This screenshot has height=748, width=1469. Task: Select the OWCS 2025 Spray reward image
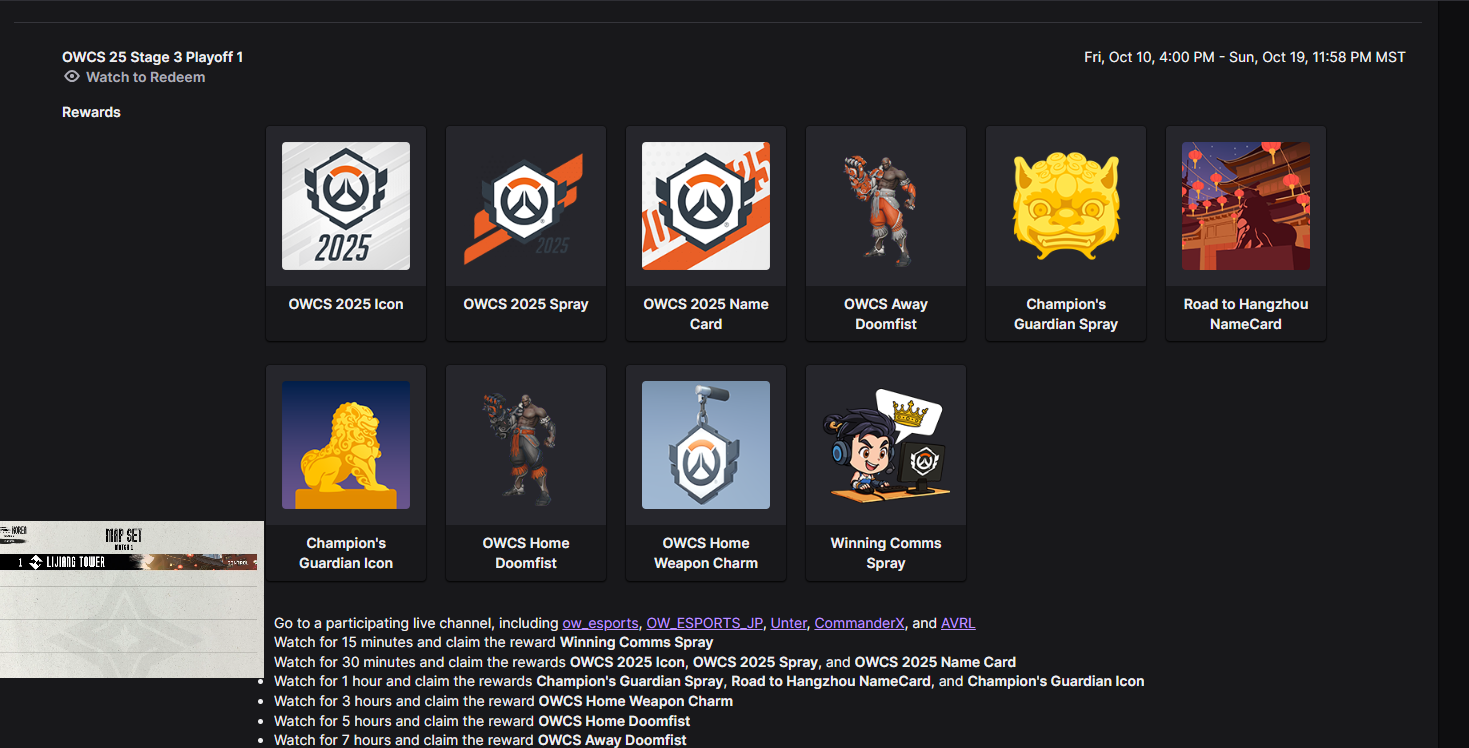coord(526,206)
